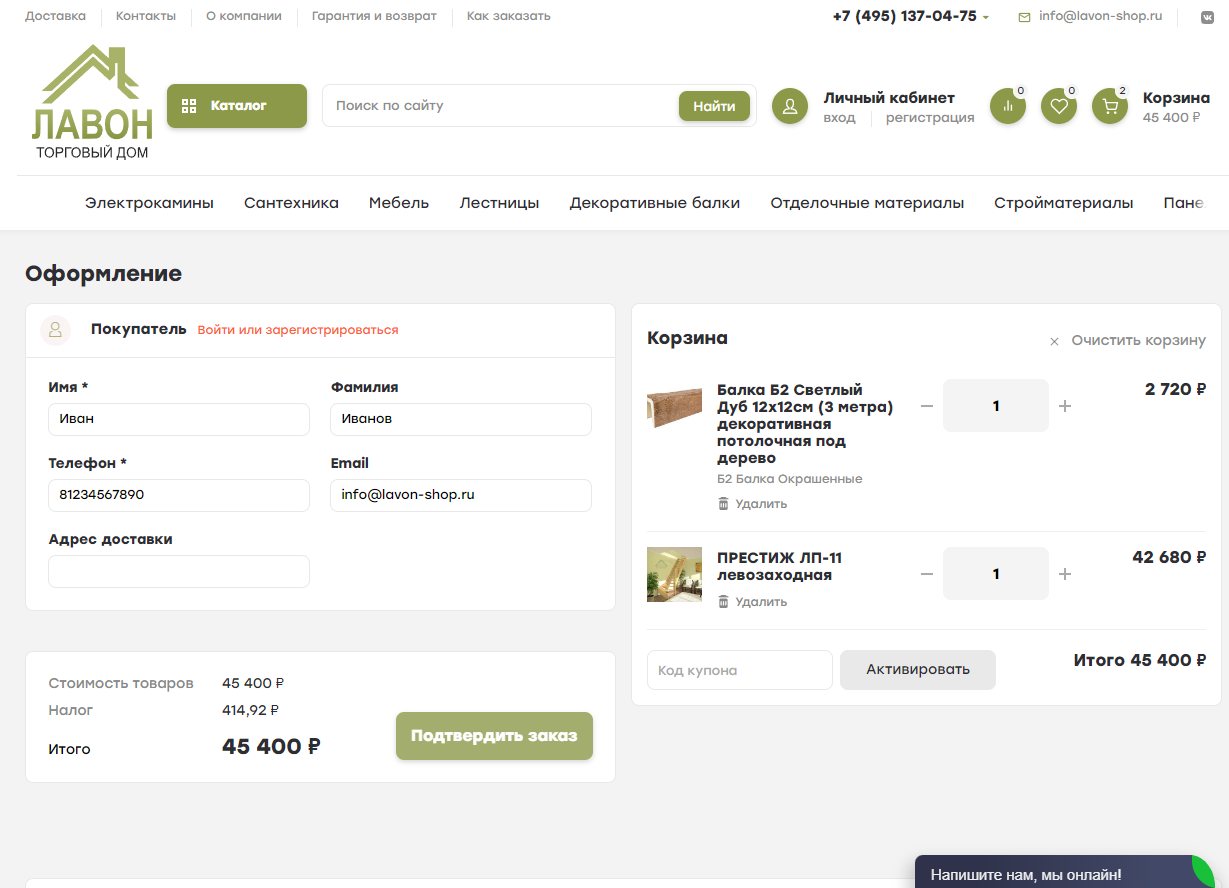Viewport: 1229px width, 888px height.
Task: Select the Электрокамины menu category
Action: point(149,203)
